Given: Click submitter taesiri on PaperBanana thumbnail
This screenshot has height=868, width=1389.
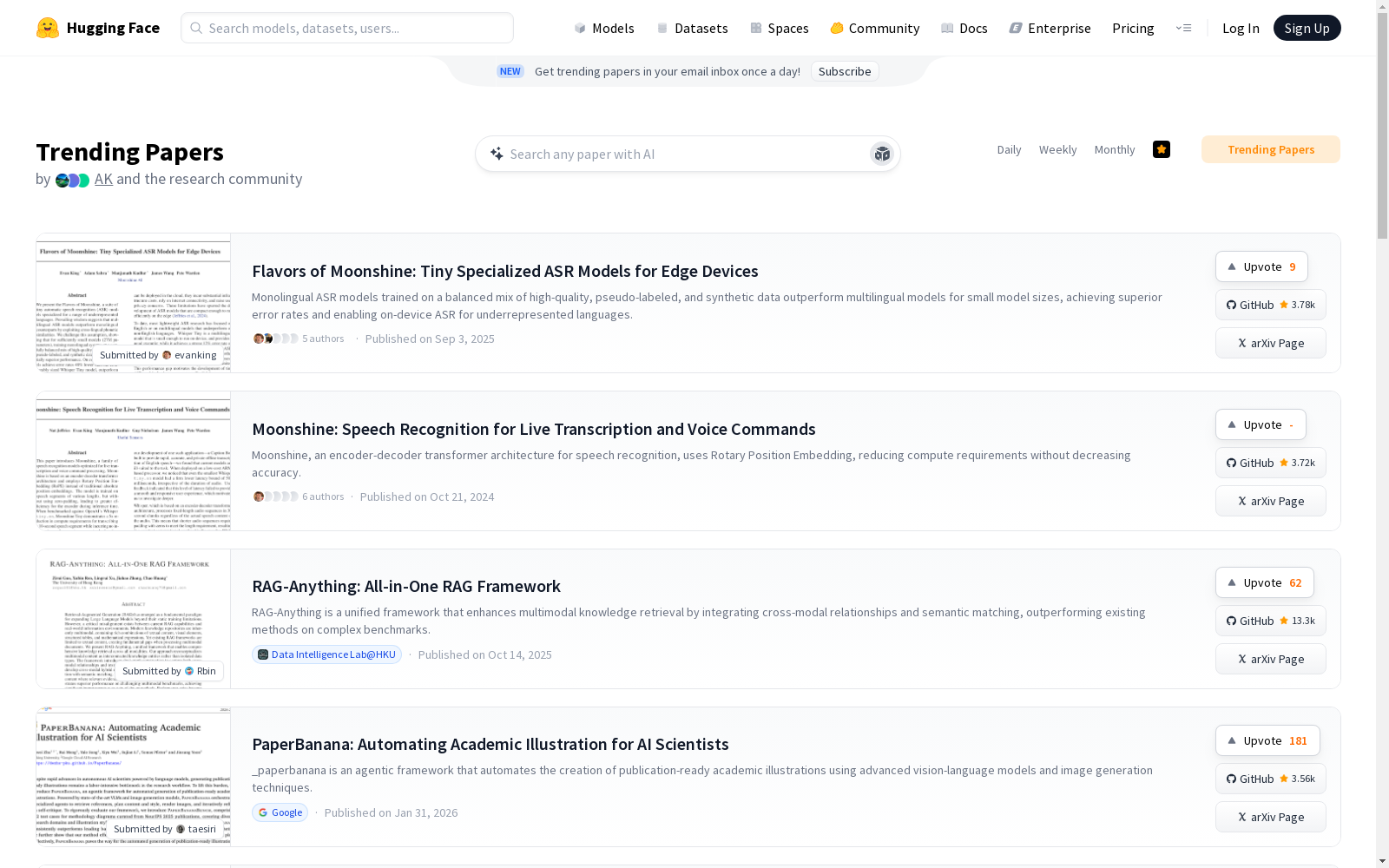Looking at the screenshot, I should pos(165,829).
